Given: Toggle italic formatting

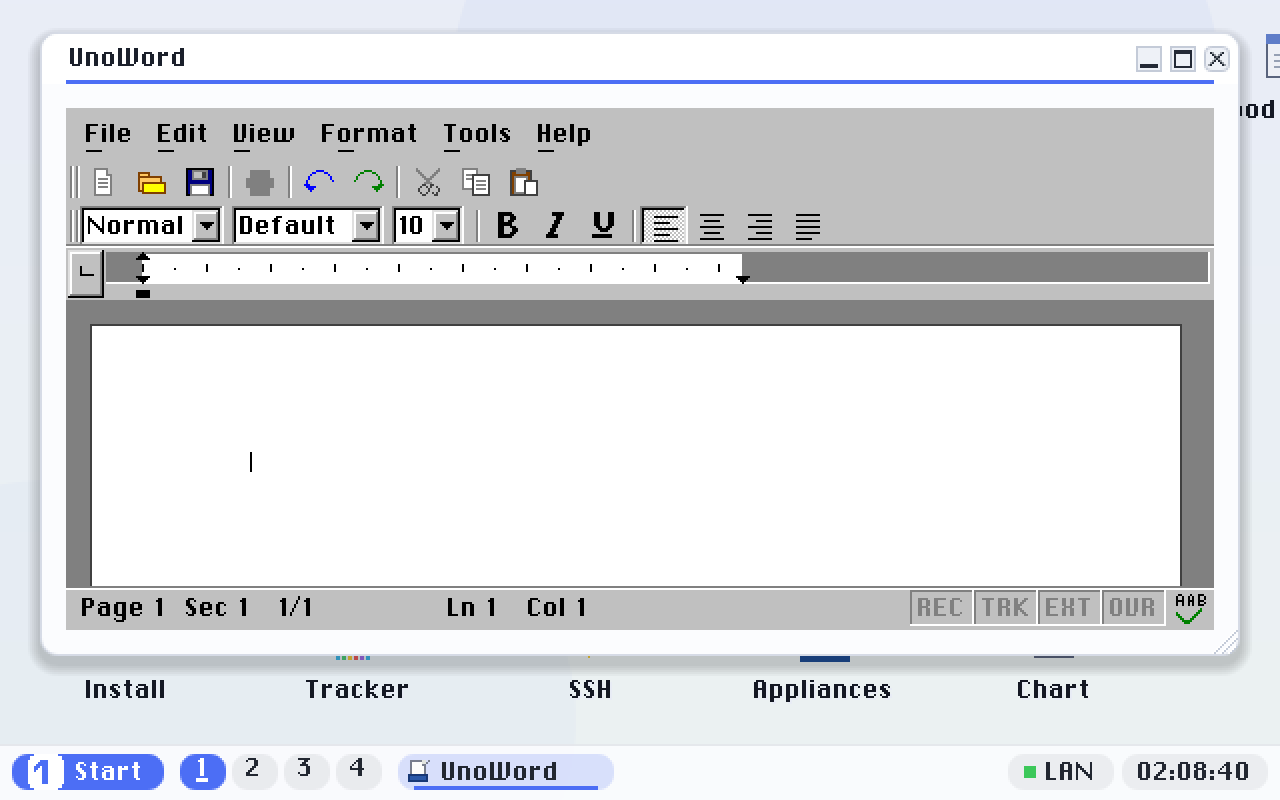Looking at the screenshot, I should pos(555,226).
